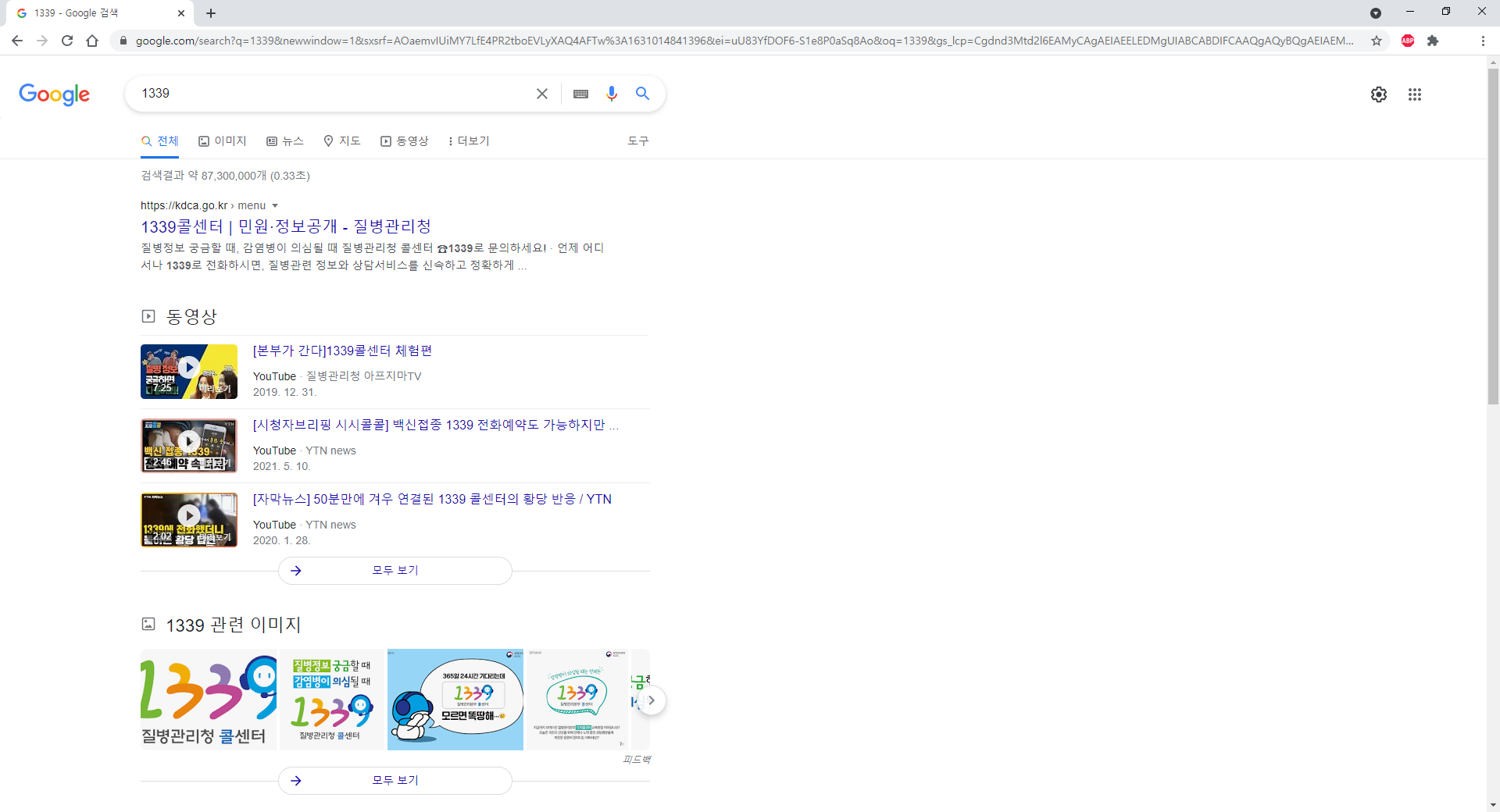Click the address bar URL
Screen dimensions: 1500x812
(x=745, y=41)
